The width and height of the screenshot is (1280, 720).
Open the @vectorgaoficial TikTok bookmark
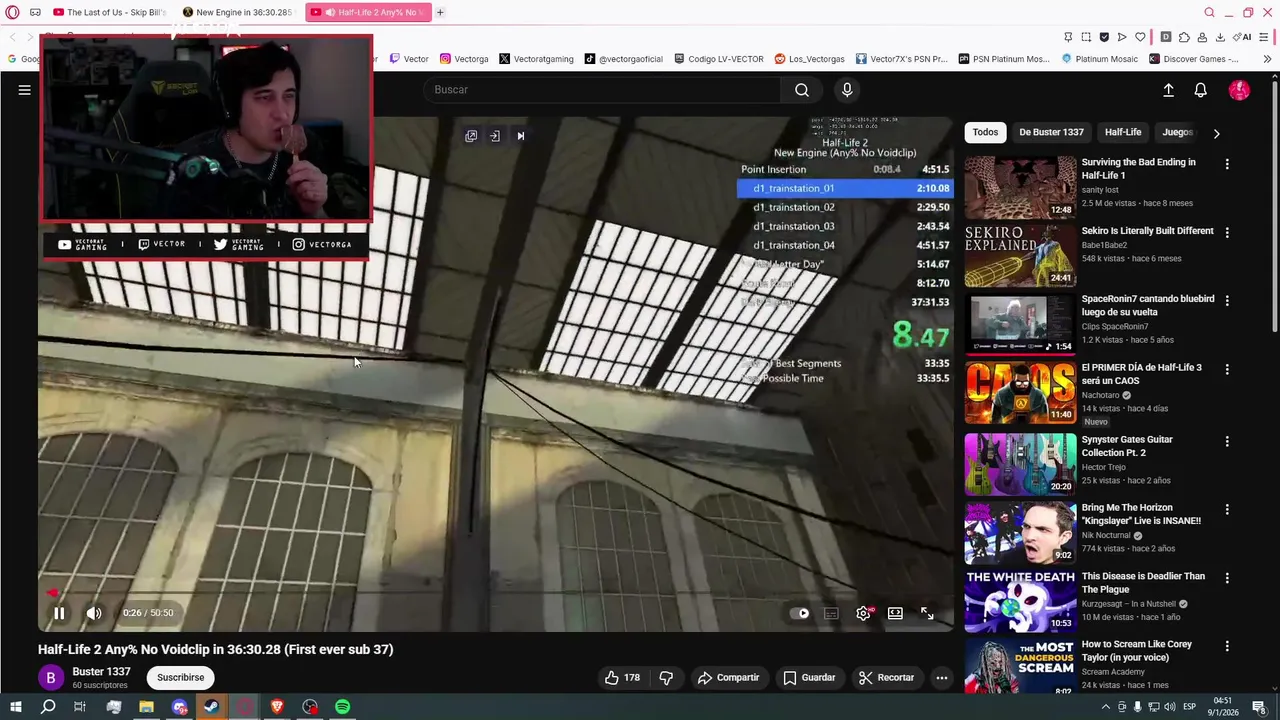coord(623,59)
